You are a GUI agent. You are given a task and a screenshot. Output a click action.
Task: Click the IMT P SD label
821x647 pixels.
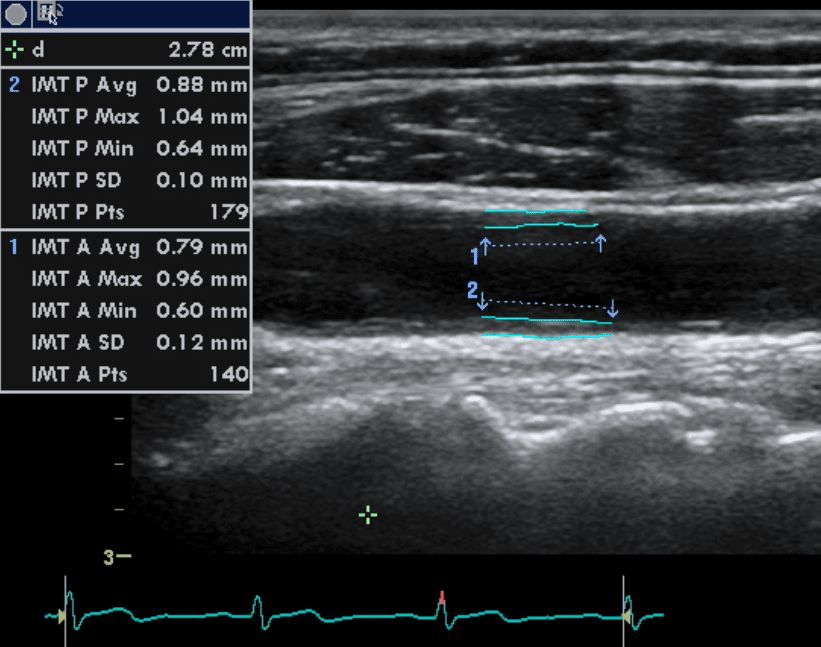(76, 180)
